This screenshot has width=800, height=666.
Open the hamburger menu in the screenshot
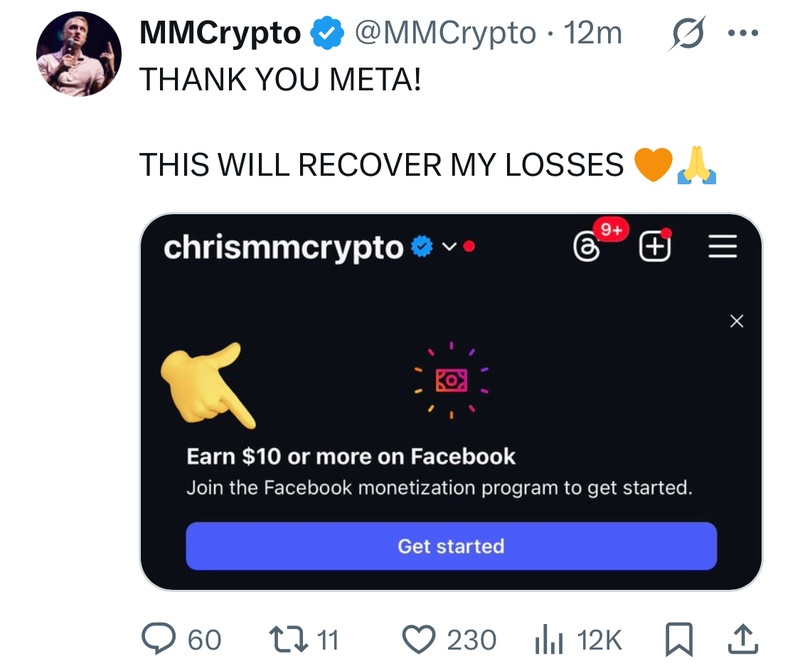tap(723, 246)
